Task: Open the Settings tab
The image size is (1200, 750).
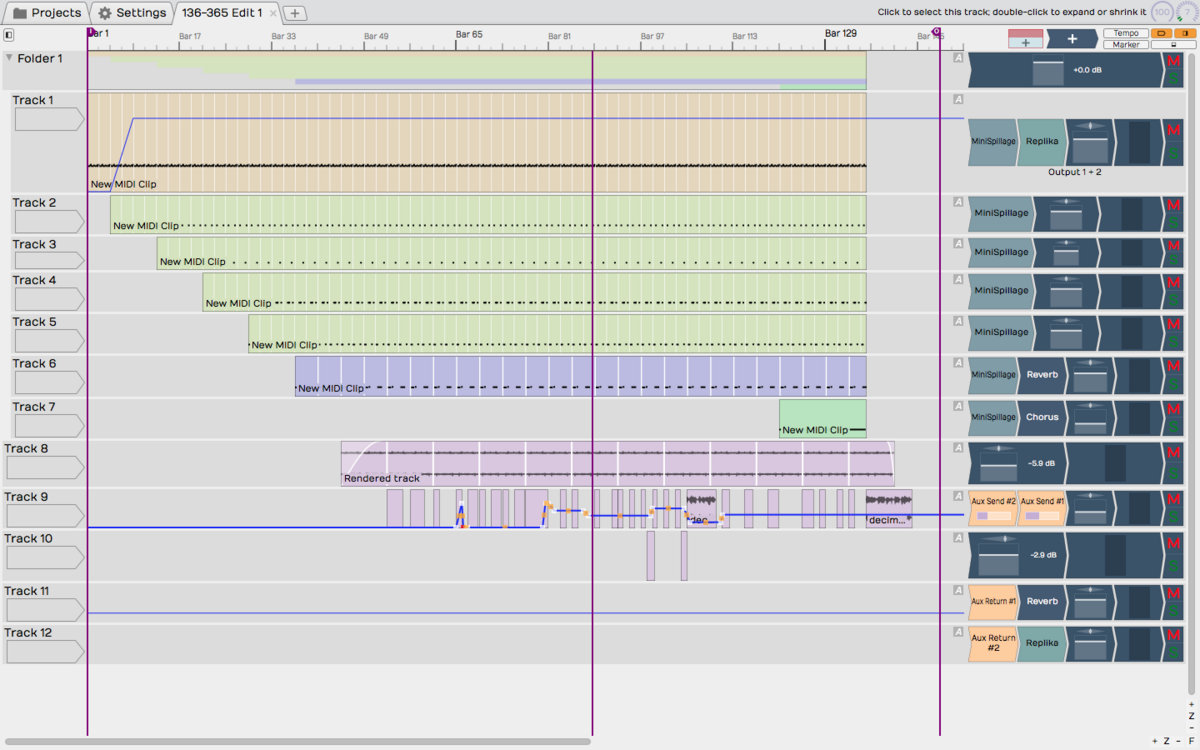Action: (132, 13)
